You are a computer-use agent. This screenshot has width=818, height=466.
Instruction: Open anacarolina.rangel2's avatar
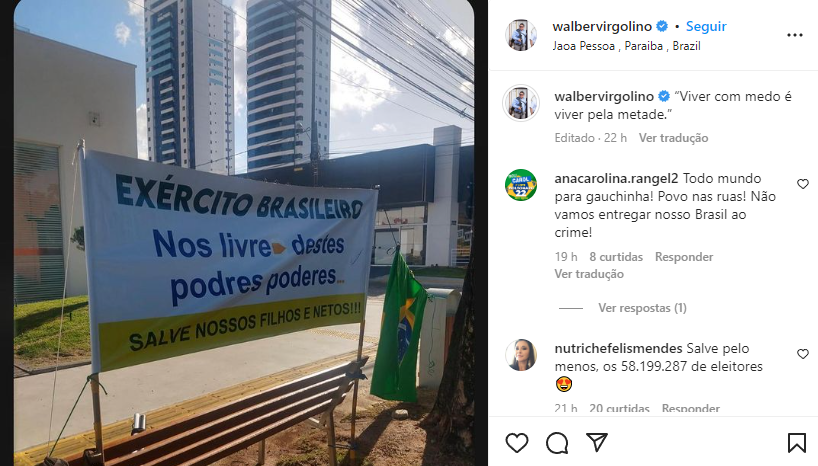coord(521,185)
